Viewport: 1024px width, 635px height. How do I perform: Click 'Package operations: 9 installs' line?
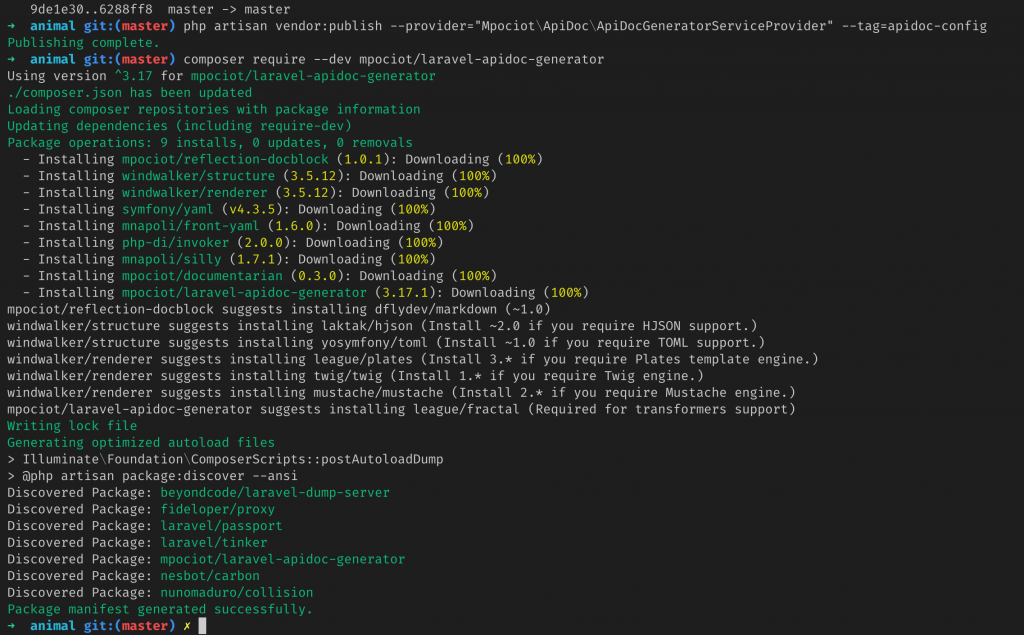coord(210,142)
